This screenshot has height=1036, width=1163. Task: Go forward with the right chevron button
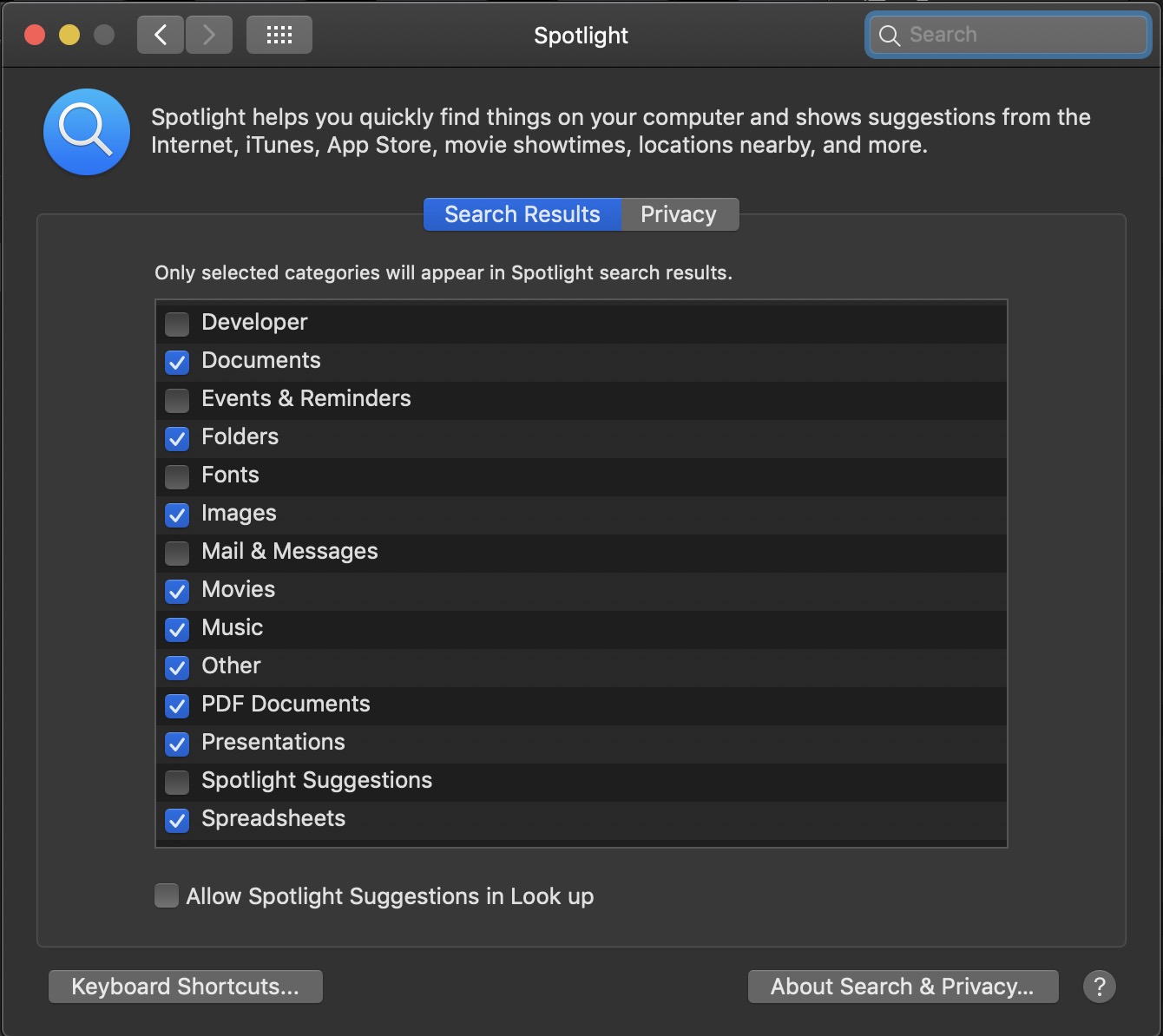(209, 35)
